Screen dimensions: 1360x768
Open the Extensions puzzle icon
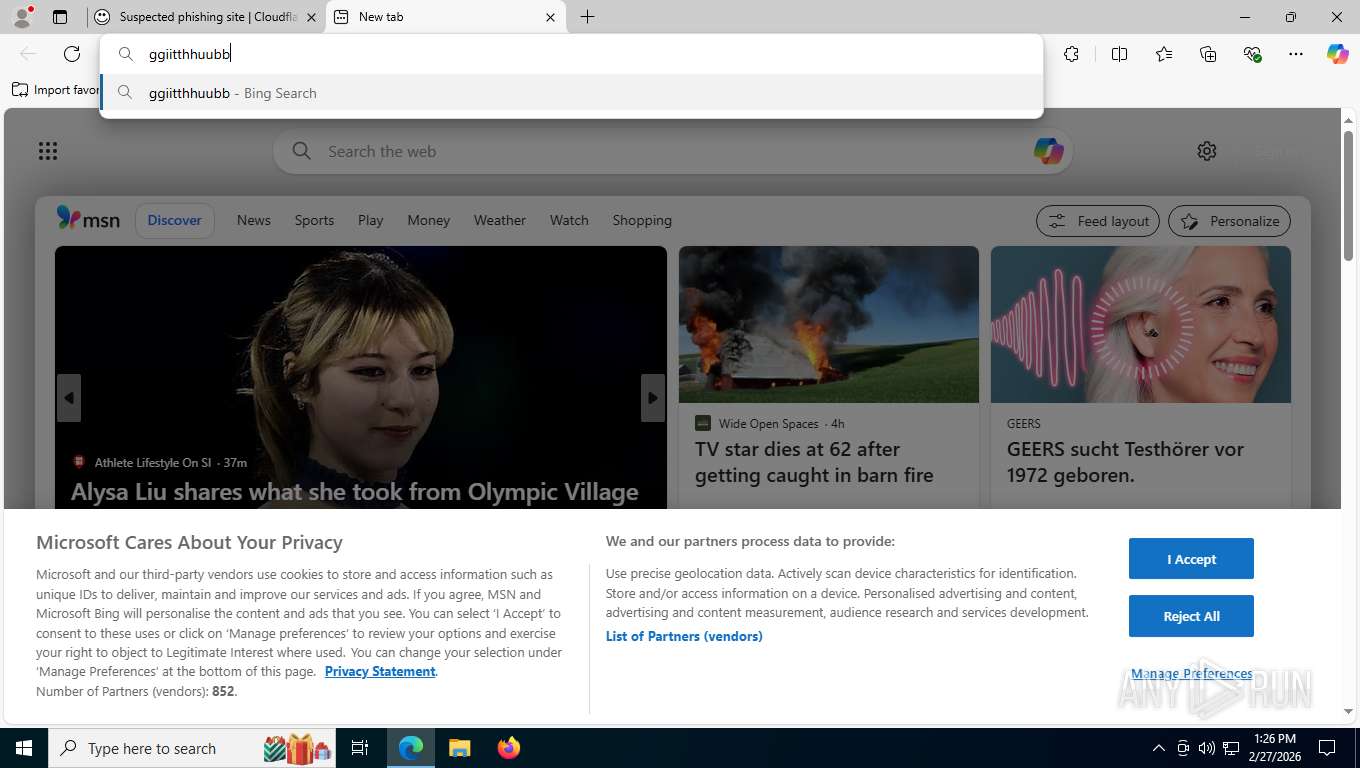tap(1071, 54)
